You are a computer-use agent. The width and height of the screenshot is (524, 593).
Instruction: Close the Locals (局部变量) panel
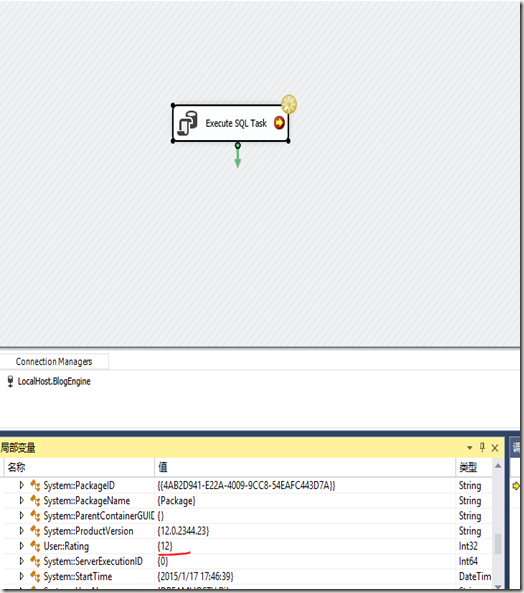click(495, 448)
